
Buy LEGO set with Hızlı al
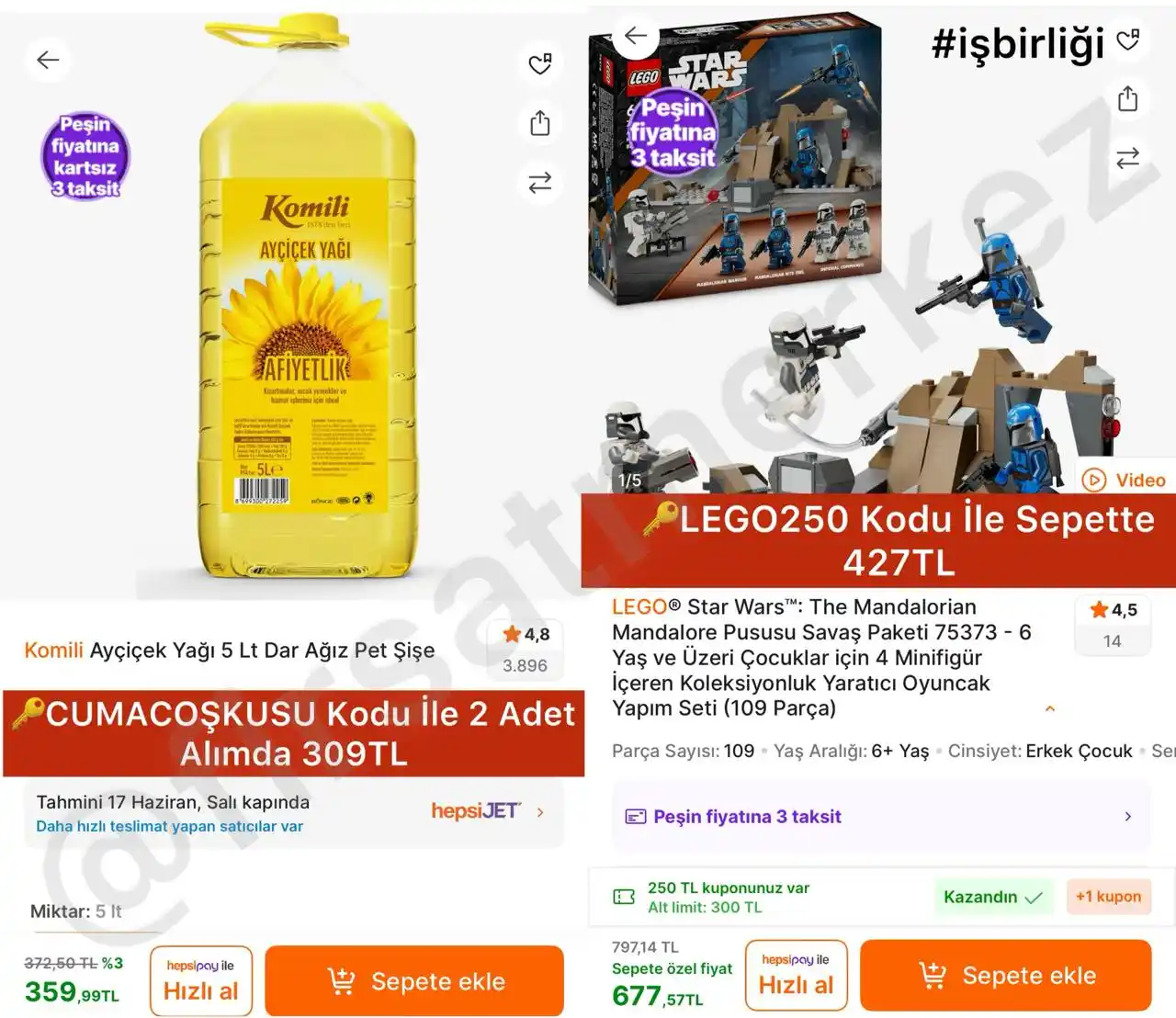pyautogui.click(x=796, y=975)
